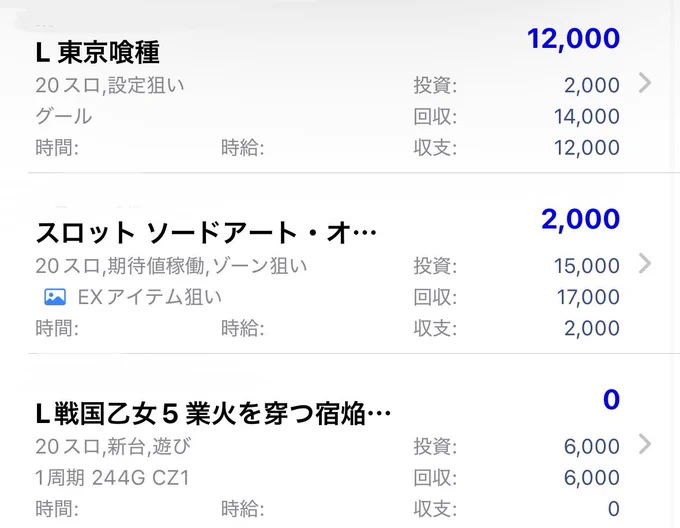Open the L戦国乙女5 業火を穿つ宿焔… title
Viewport: 680px width, 528px height.
(213, 414)
